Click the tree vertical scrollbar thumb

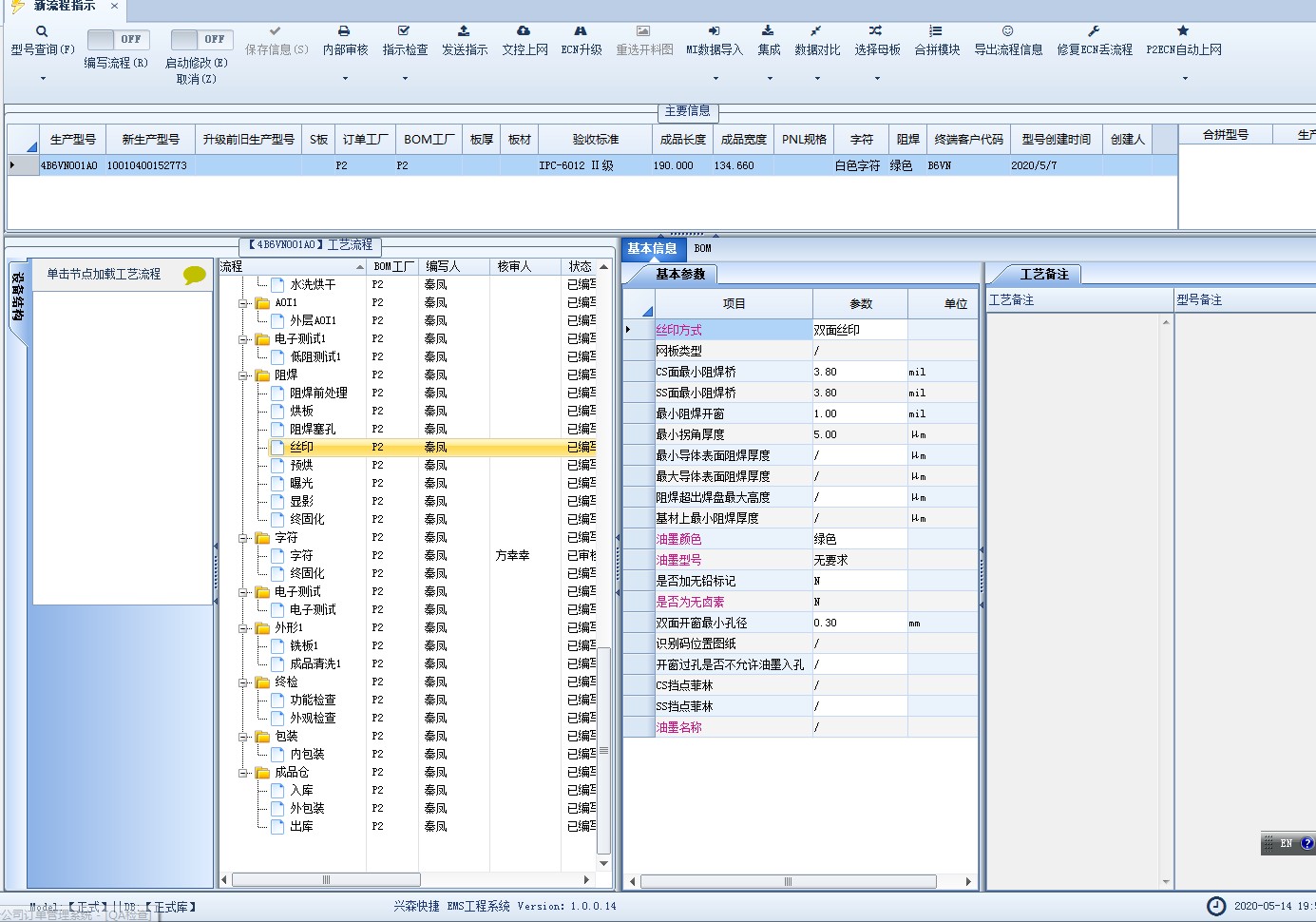click(x=603, y=751)
